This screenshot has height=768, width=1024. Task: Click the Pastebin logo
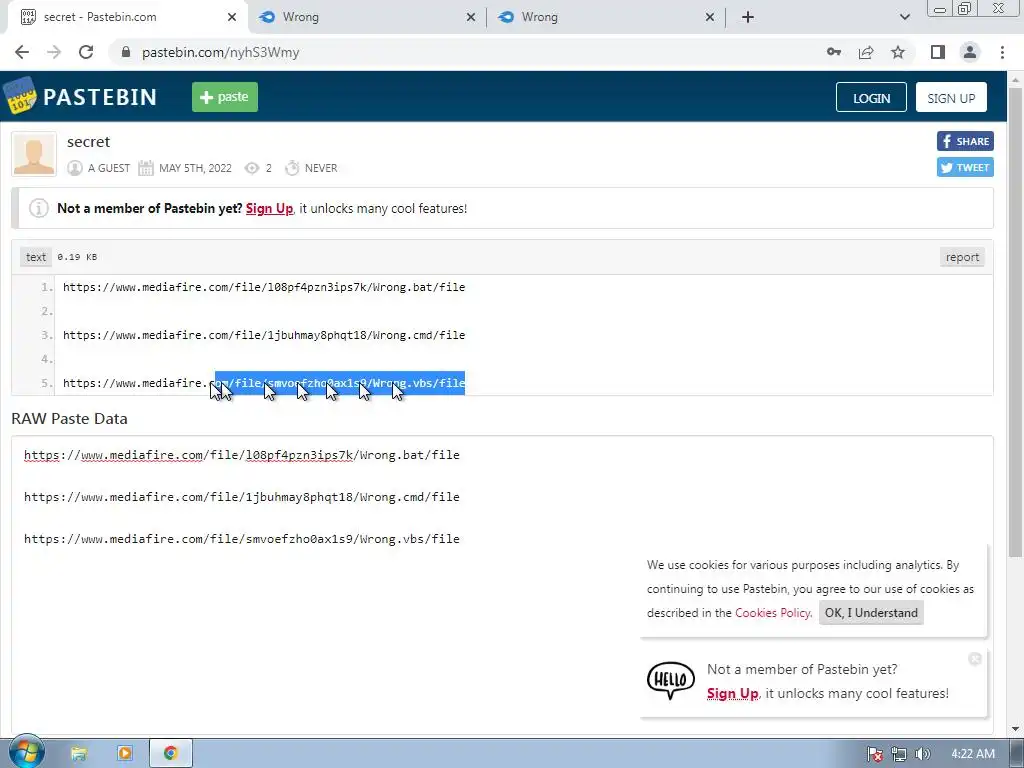coord(81,97)
